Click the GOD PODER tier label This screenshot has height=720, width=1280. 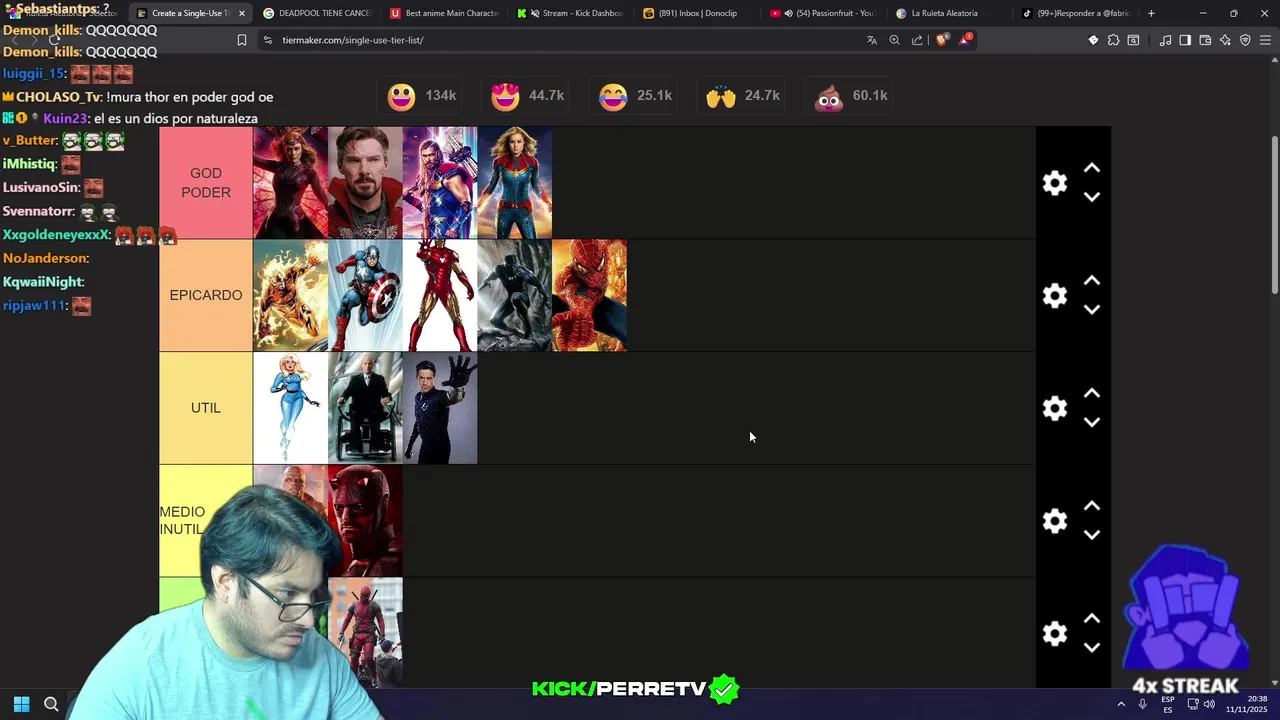[x=206, y=183]
